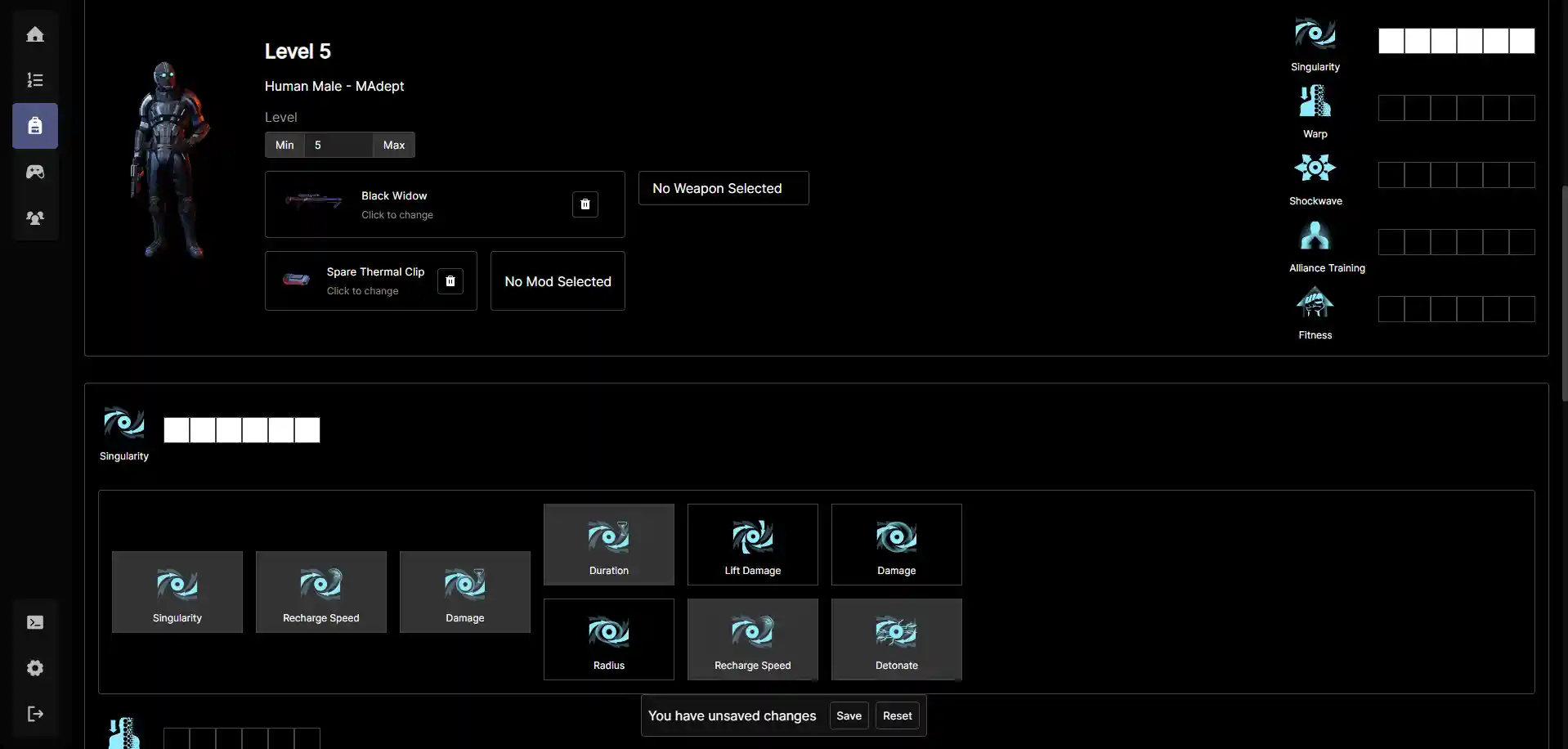Image resolution: width=1568 pixels, height=749 pixels.
Task: Toggle the Detonate evolution node
Action: pos(897,639)
